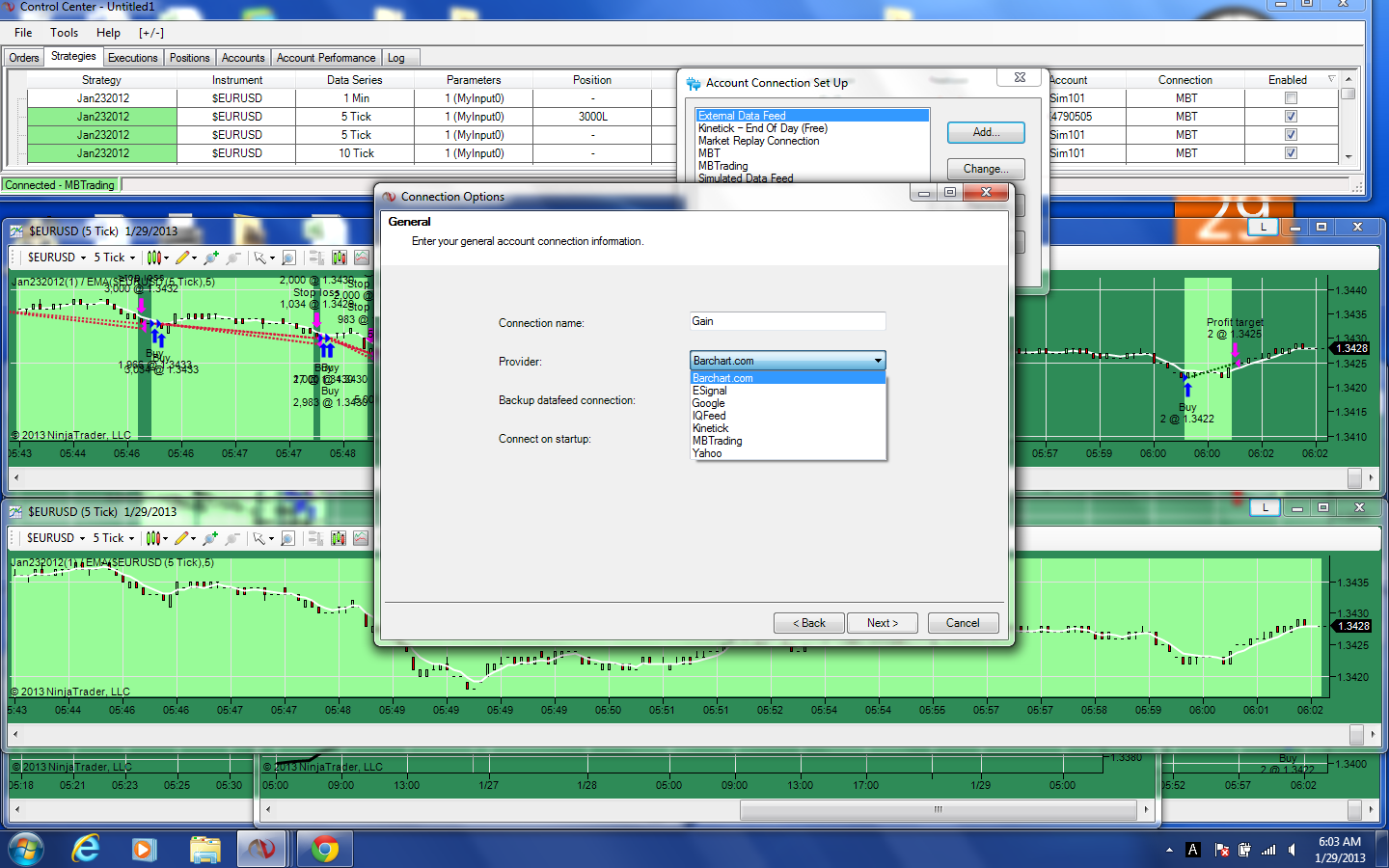The width and height of the screenshot is (1389, 868).
Task: Click zoom out magnifier on top chart toolbar
Action: 233,258
